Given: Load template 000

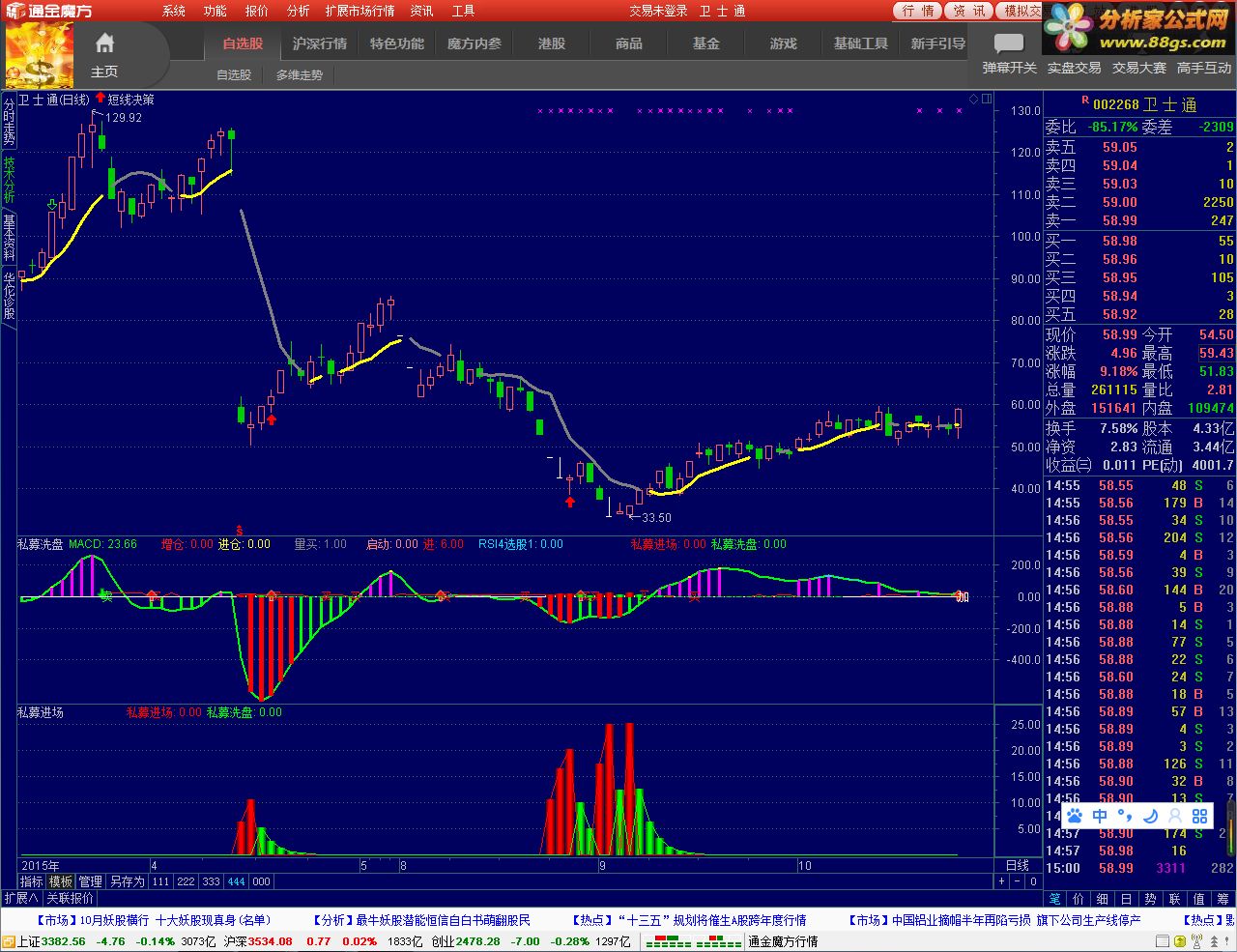Looking at the screenshot, I should [261, 881].
